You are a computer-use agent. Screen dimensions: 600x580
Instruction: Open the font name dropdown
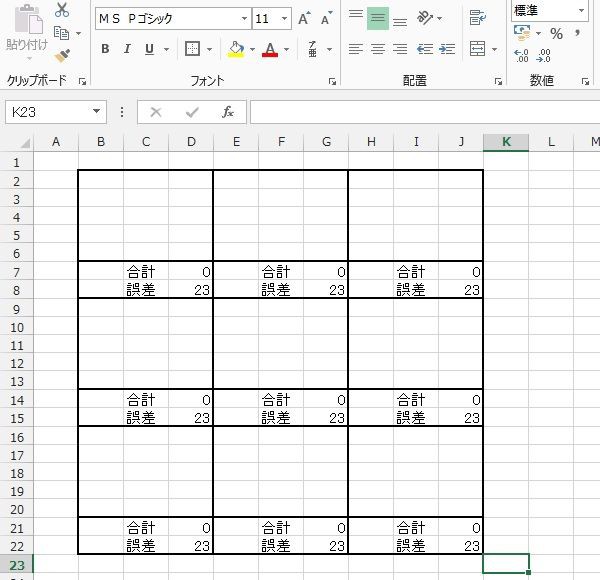pyautogui.click(x=244, y=18)
